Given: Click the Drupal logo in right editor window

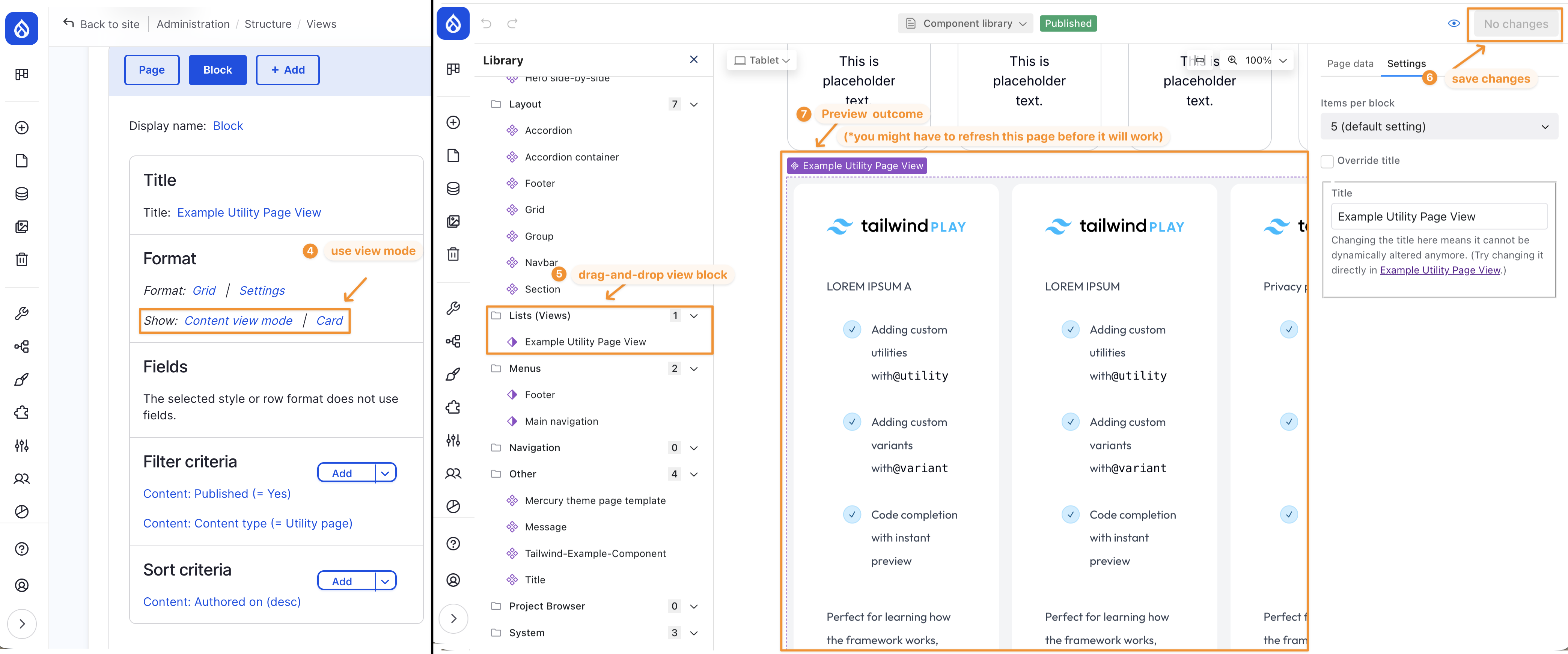Looking at the screenshot, I should 453,23.
